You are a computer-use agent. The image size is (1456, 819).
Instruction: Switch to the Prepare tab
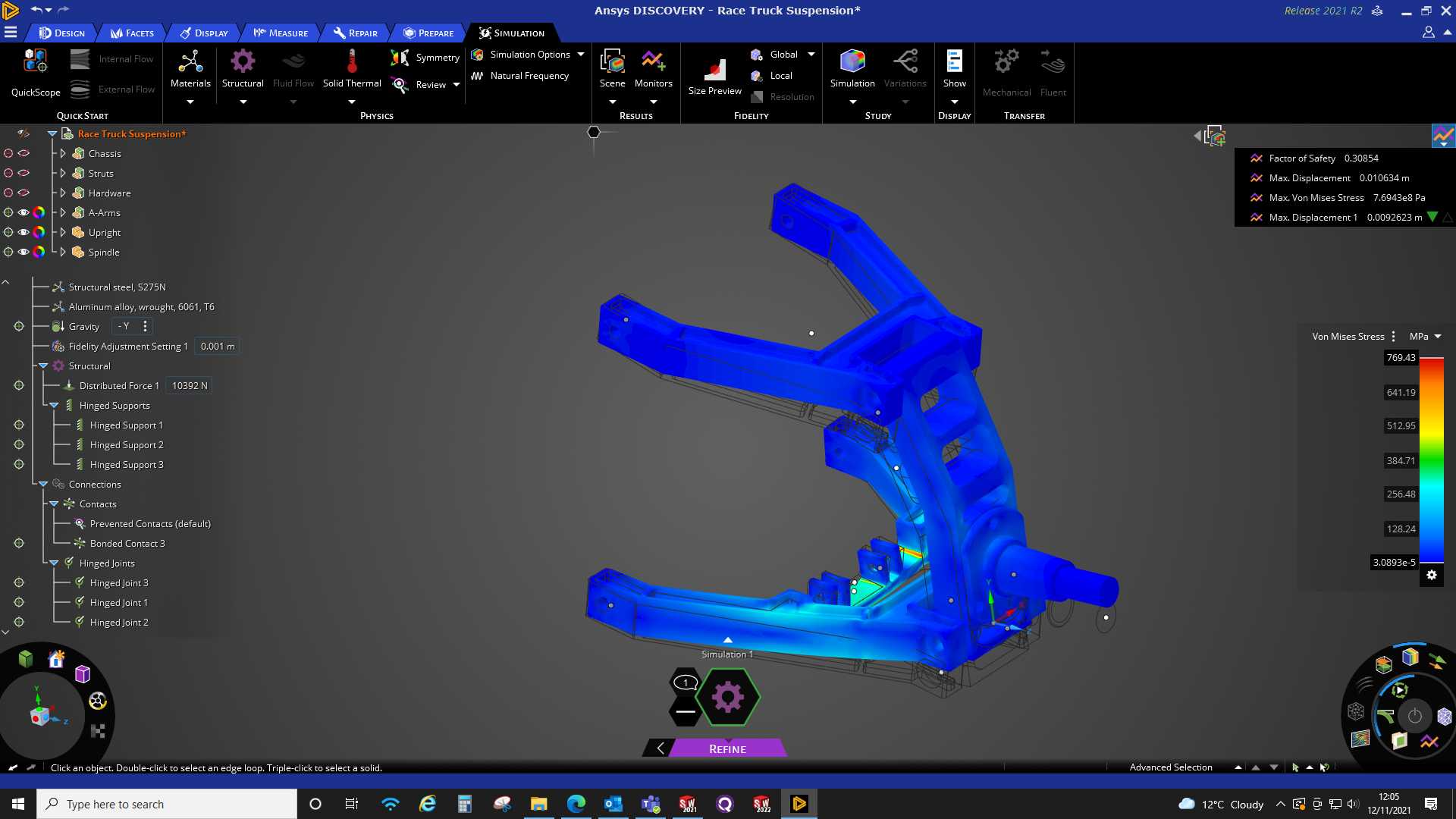pyautogui.click(x=428, y=33)
